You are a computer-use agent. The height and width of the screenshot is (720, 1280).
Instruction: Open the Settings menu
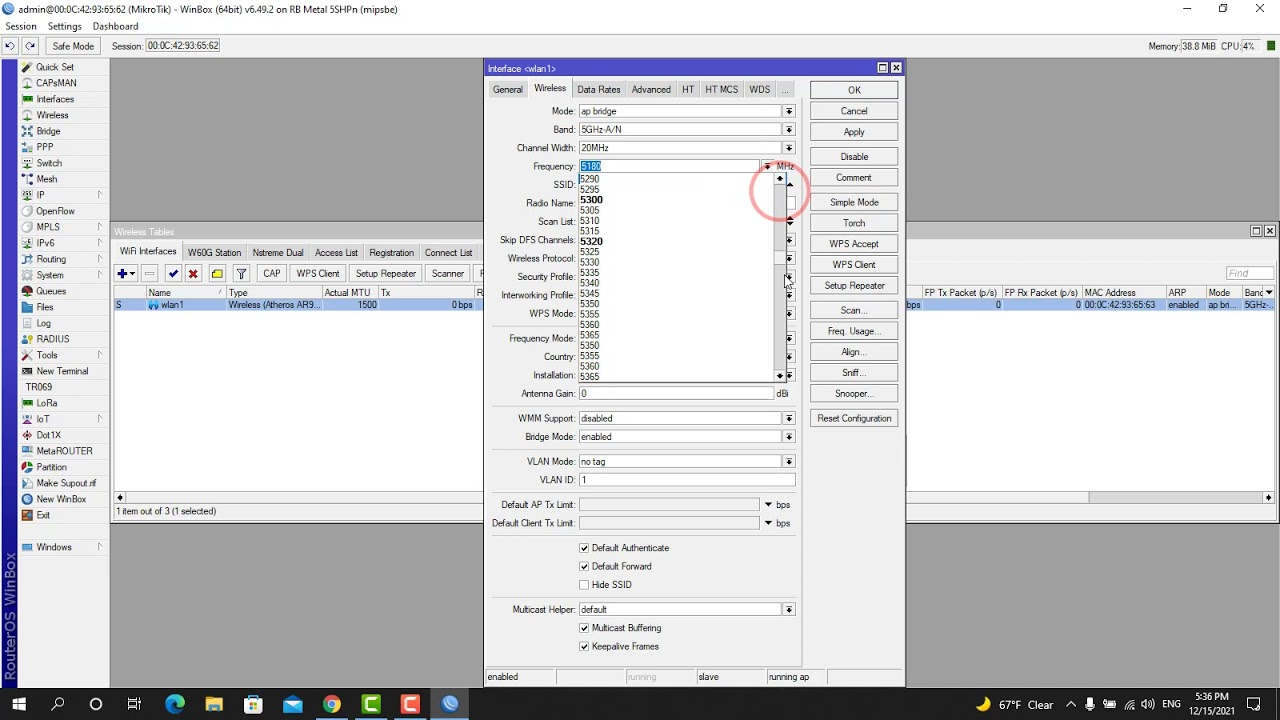click(x=65, y=26)
